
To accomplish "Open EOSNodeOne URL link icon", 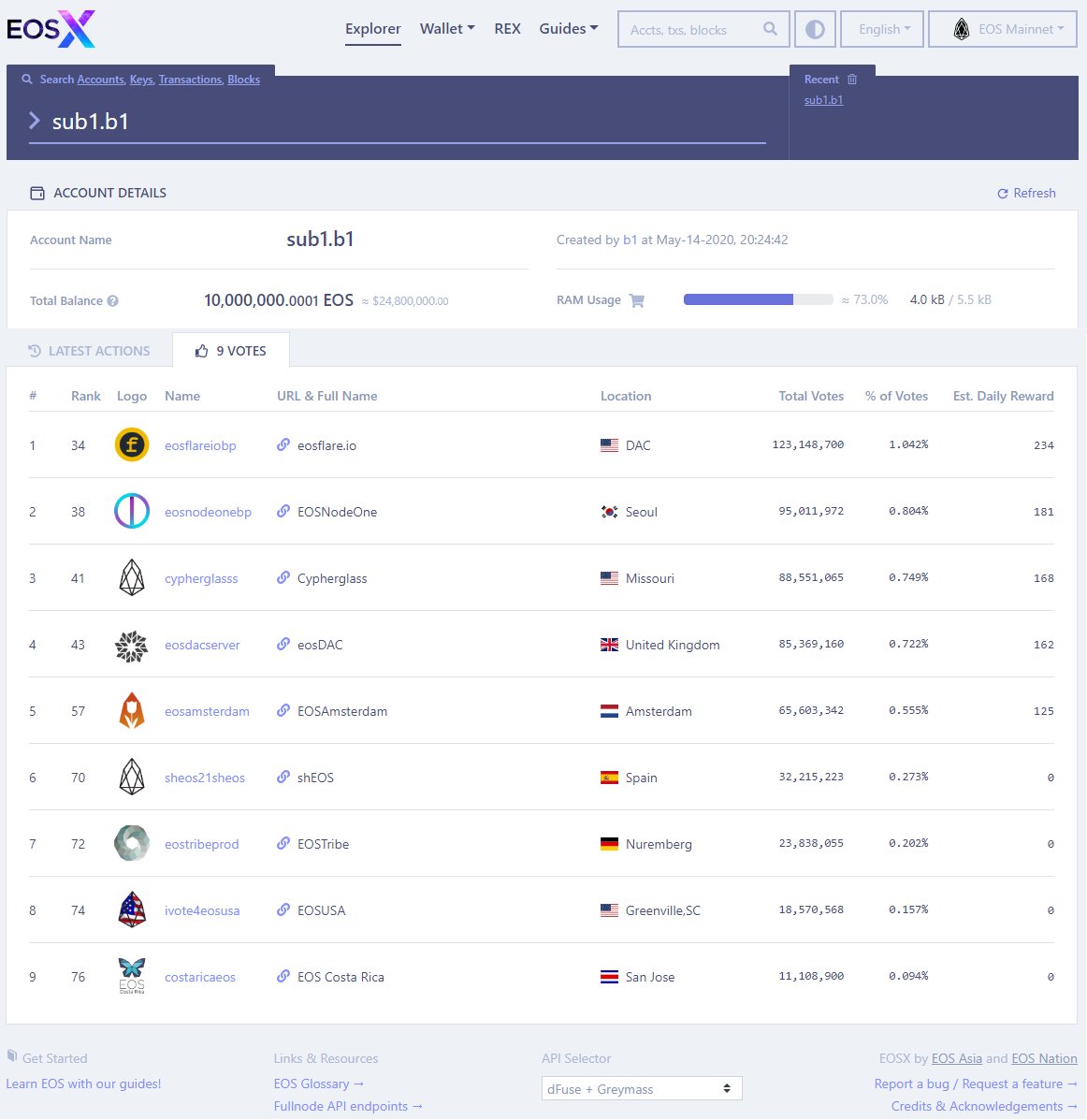I will tap(283, 512).
